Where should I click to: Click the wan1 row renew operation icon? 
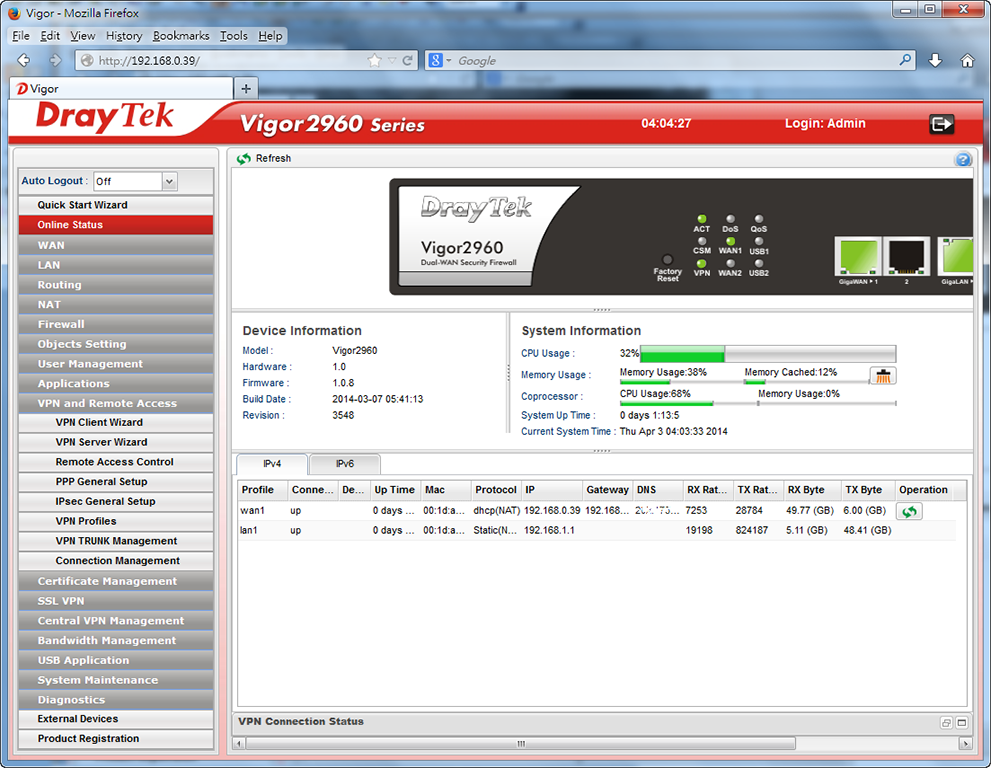pos(909,511)
